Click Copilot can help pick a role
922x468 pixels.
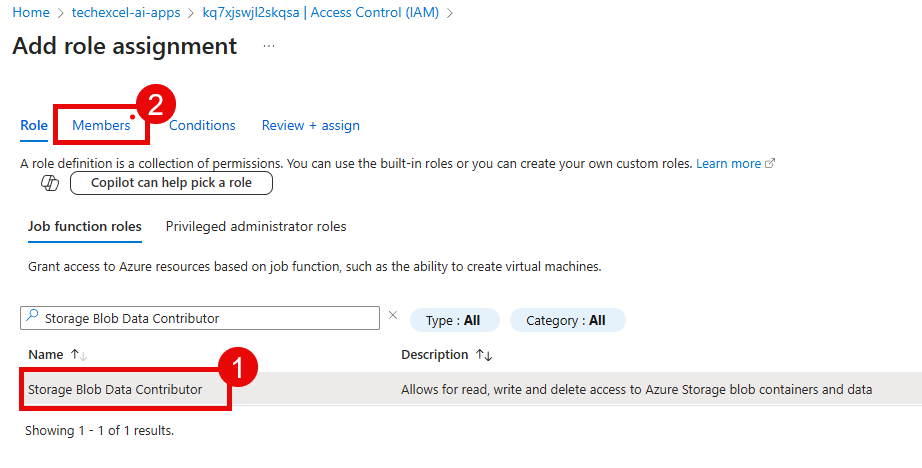pos(171,183)
